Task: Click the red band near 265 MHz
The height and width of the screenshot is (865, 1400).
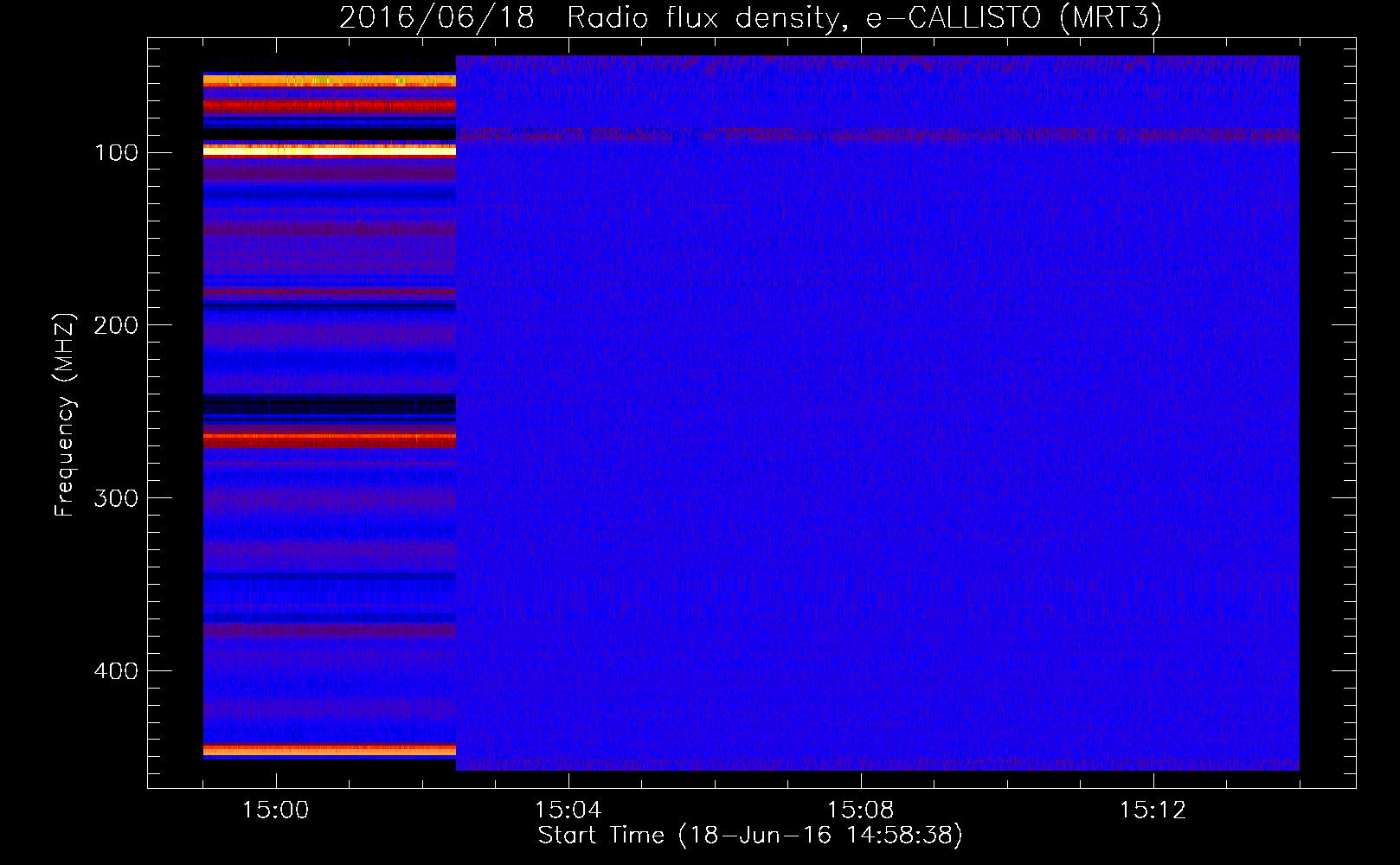Action: coord(330,439)
